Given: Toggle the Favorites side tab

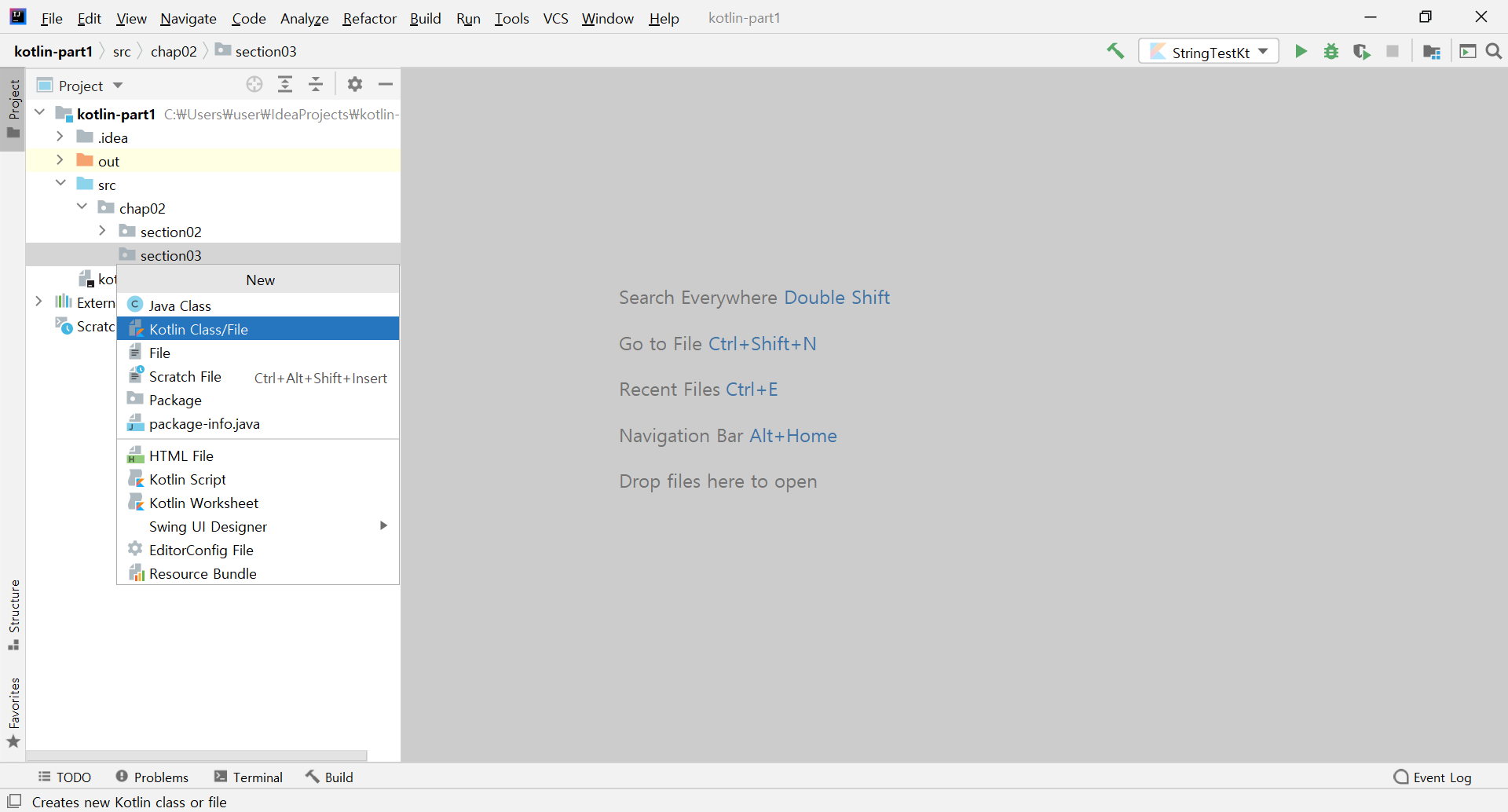Looking at the screenshot, I should click(x=13, y=712).
